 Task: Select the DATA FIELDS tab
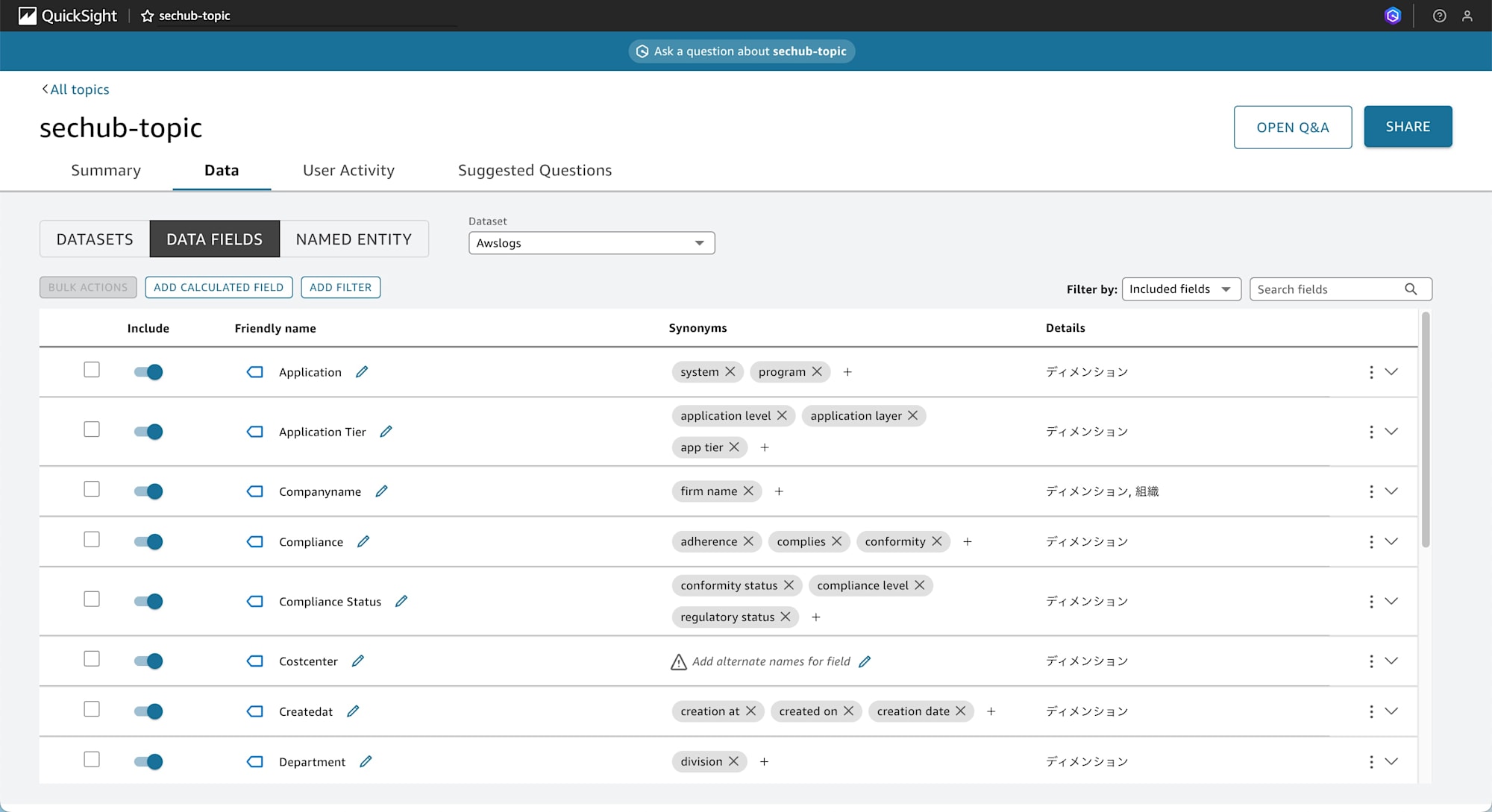pyautogui.click(x=215, y=239)
